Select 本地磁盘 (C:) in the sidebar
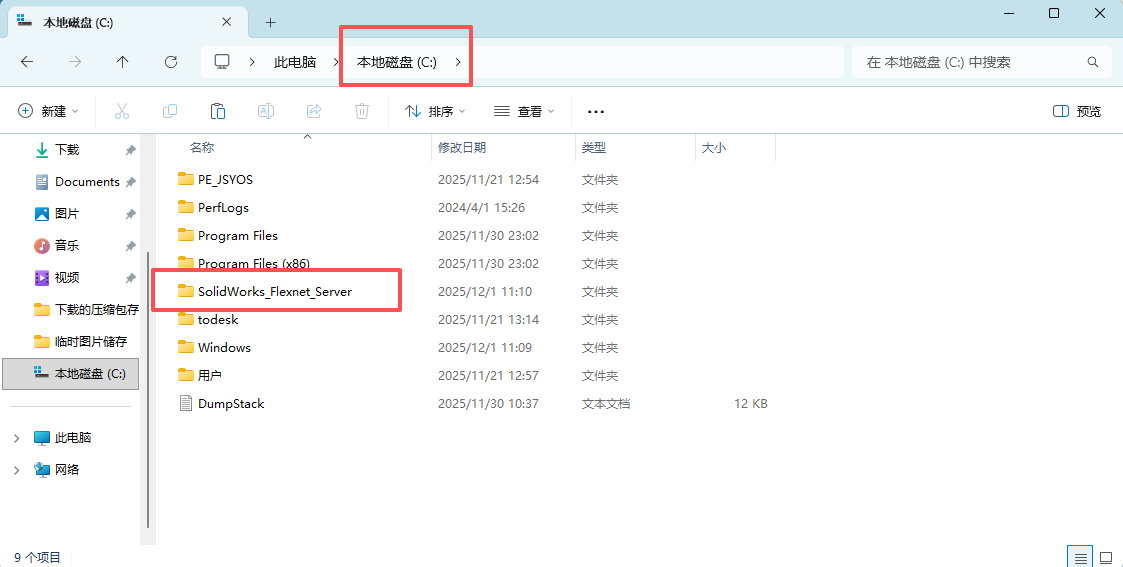 click(70, 374)
